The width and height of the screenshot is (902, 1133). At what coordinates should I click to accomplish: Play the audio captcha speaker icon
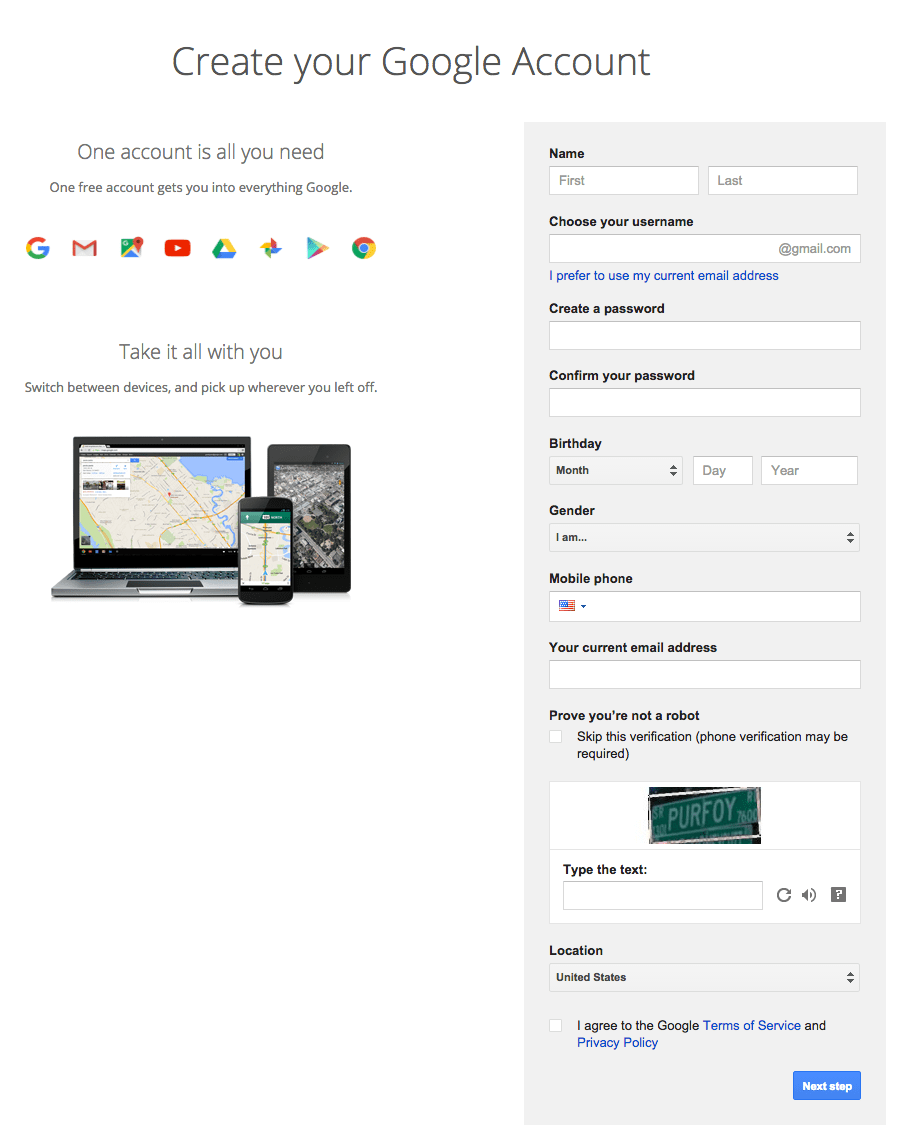[809, 895]
